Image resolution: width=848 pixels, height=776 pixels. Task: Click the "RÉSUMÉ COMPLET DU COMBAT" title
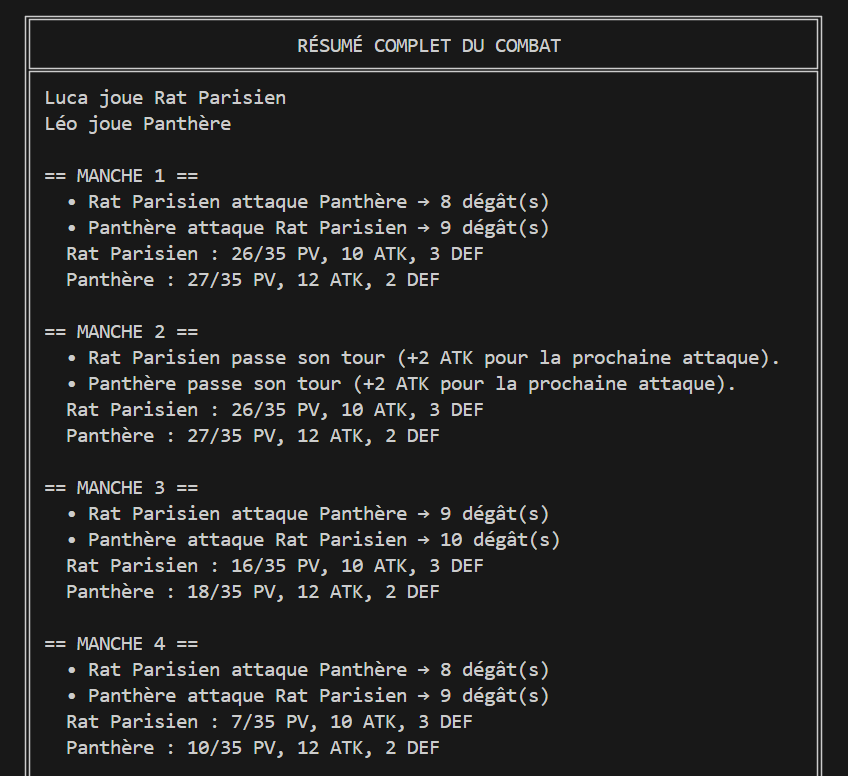pyautogui.click(x=429, y=46)
